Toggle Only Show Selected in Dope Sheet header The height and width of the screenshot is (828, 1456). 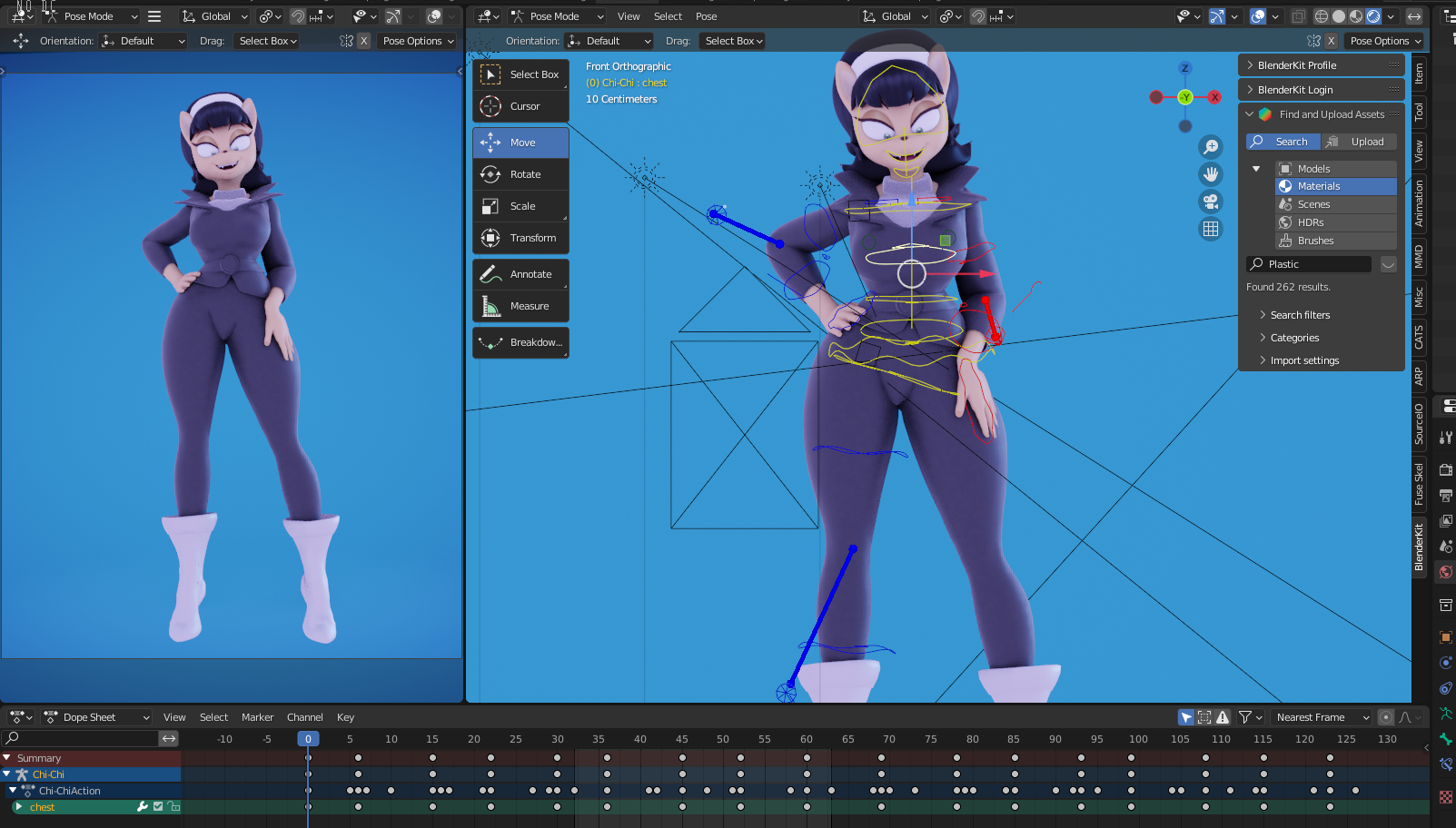click(x=1186, y=717)
